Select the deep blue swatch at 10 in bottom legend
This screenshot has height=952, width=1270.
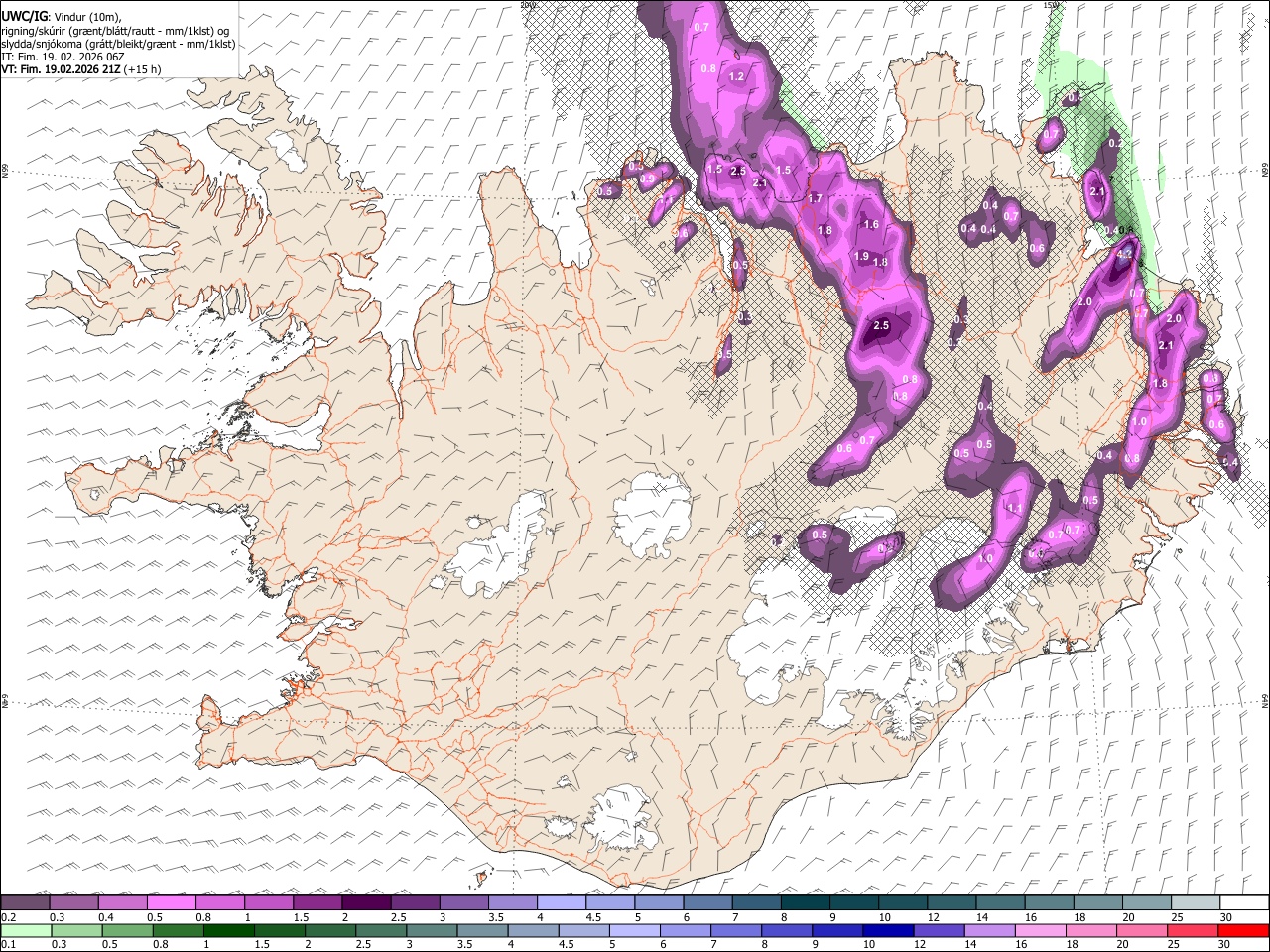point(889,930)
